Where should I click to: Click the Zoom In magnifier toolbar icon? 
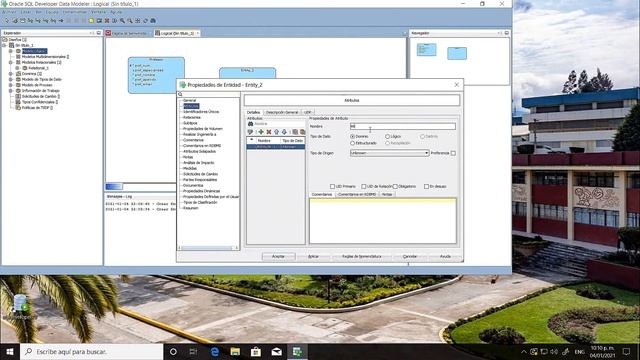coord(122,21)
